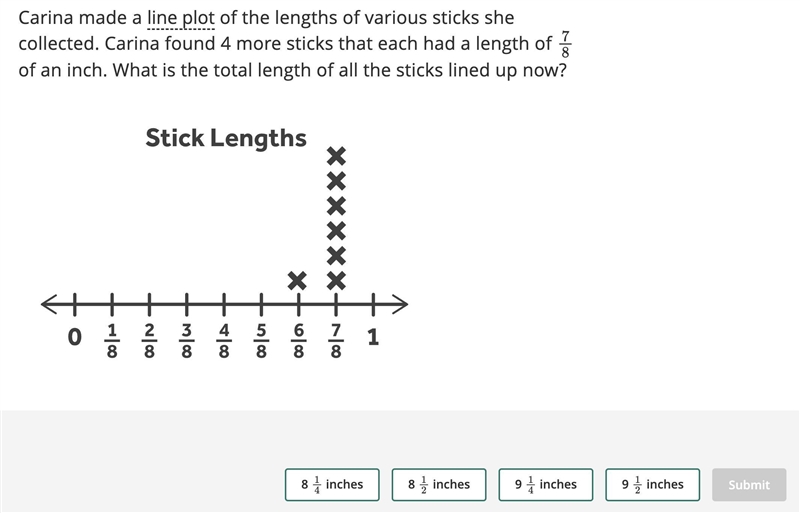800x513 pixels.
Task: Click the 0 label on number line
Action: point(74,337)
